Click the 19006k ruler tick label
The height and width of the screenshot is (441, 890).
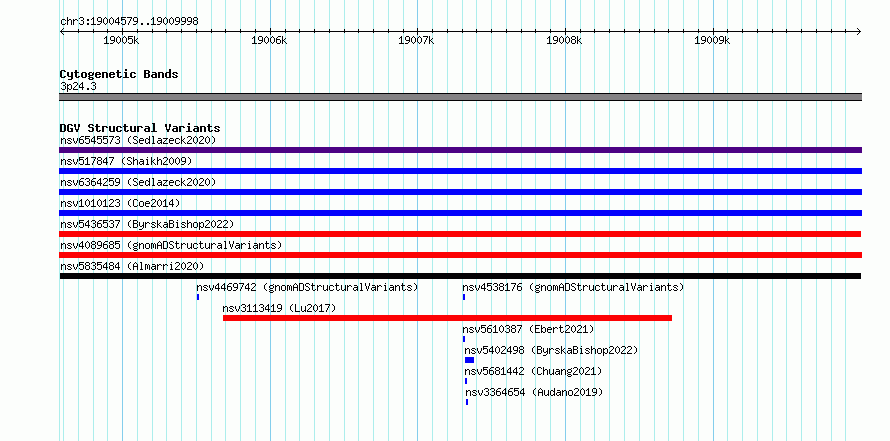point(269,40)
